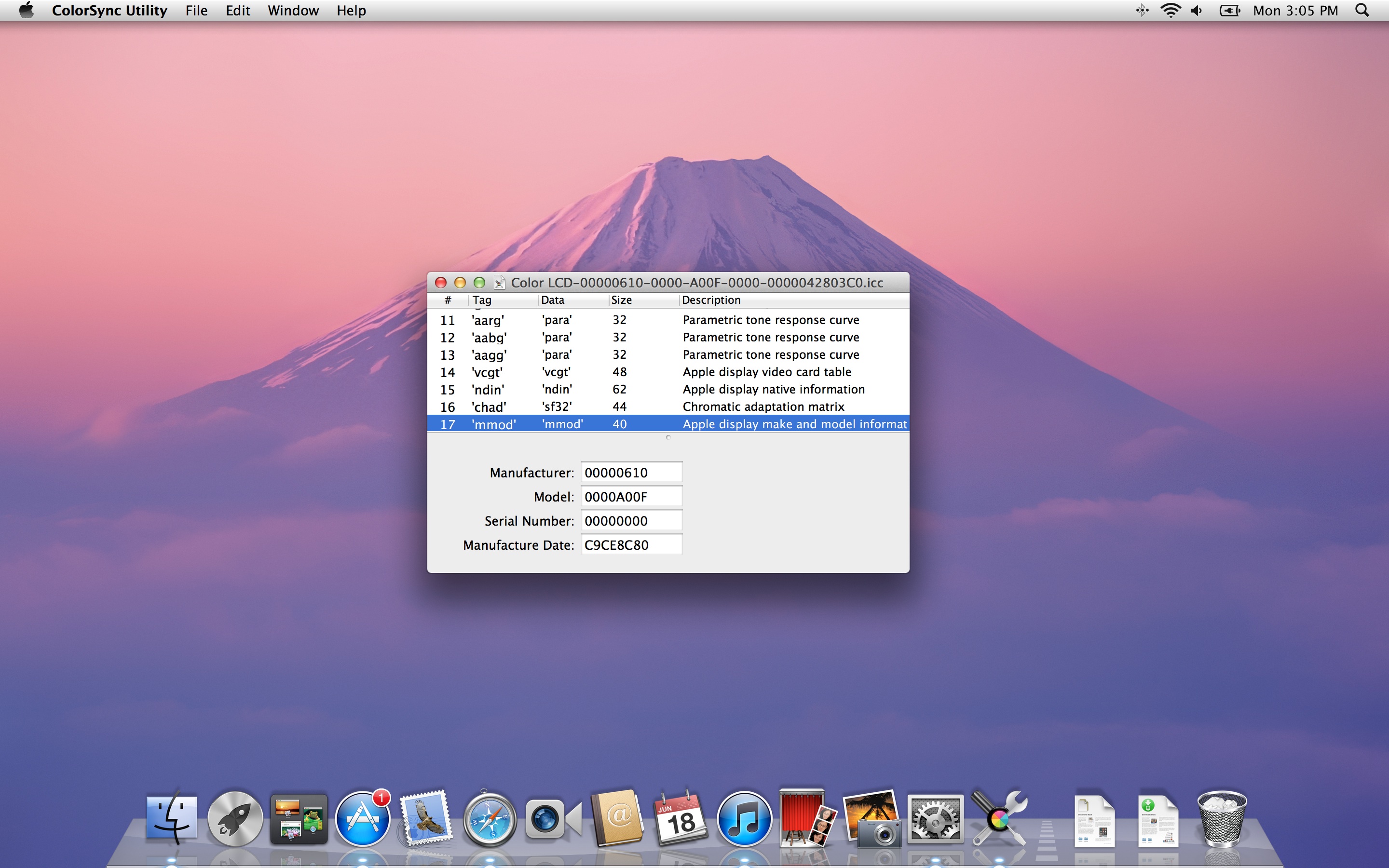Sort by the Tag column header
Image resolution: width=1389 pixels, height=868 pixels.
point(504,300)
